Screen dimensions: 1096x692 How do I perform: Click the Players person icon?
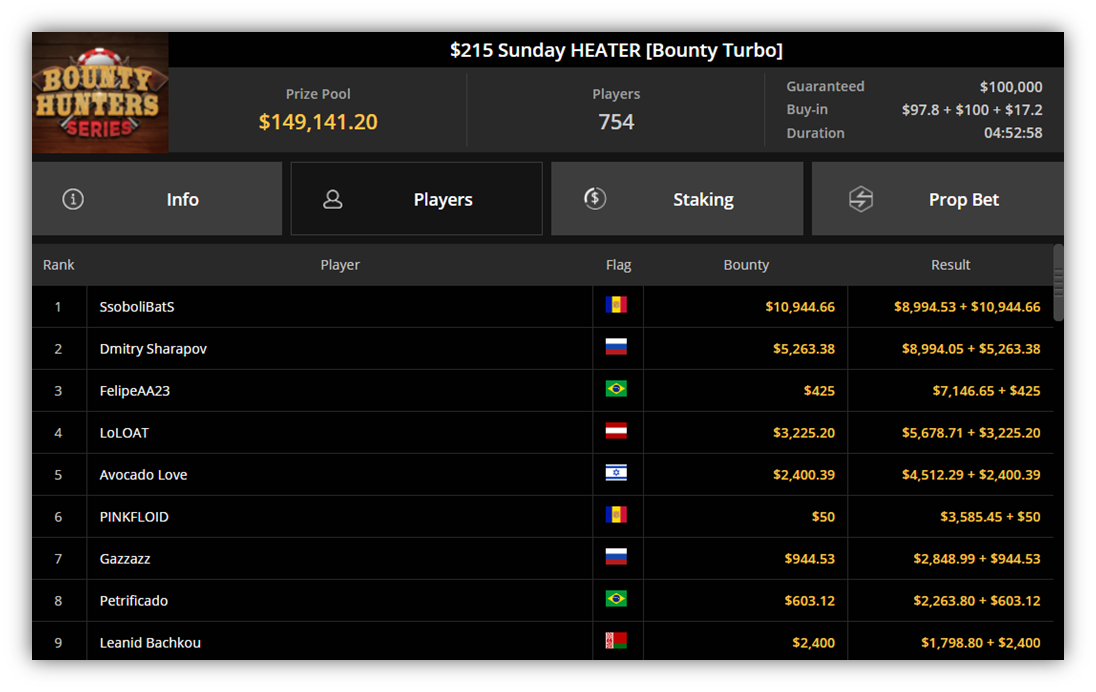[333, 199]
